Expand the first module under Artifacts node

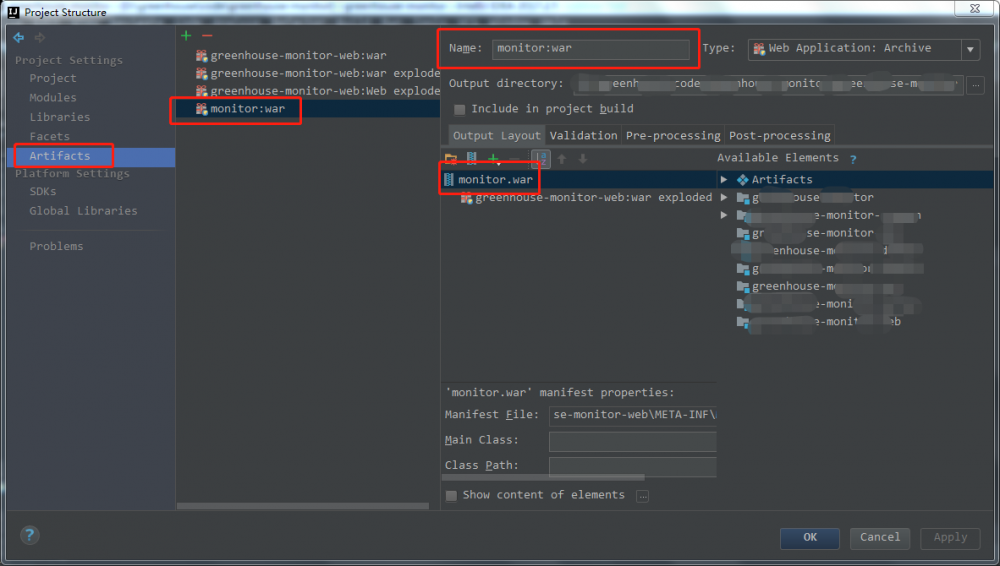point(724,197)
